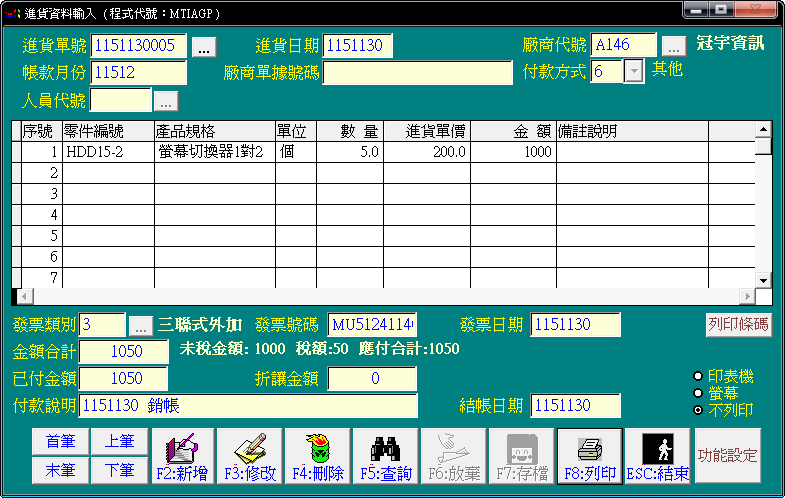Click the F2:新增 add record icon
785x498 pixels.
click(183, 456)
